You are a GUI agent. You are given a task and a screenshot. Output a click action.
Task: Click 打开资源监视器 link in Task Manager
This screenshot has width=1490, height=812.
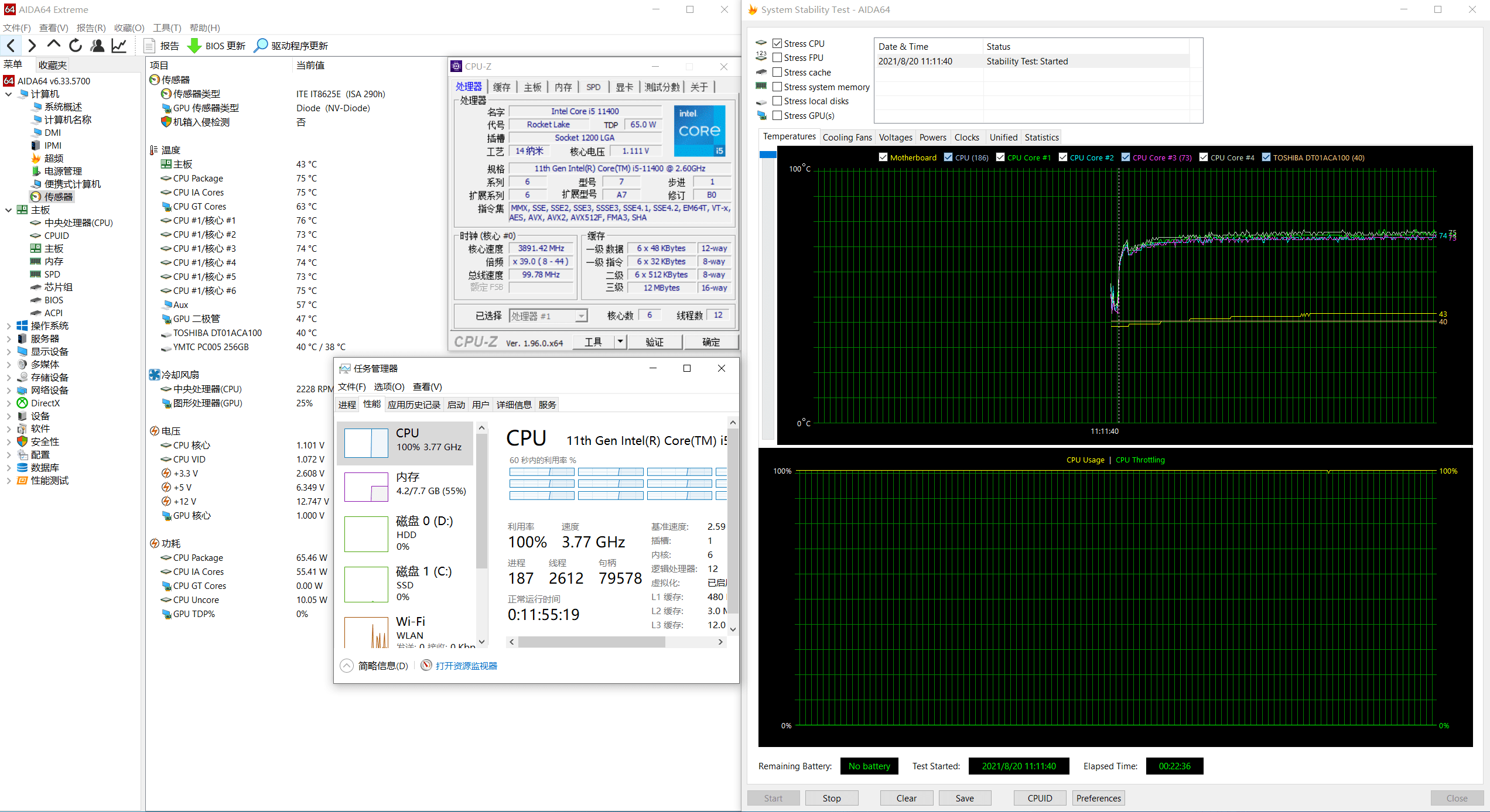[x=466, y=666]
